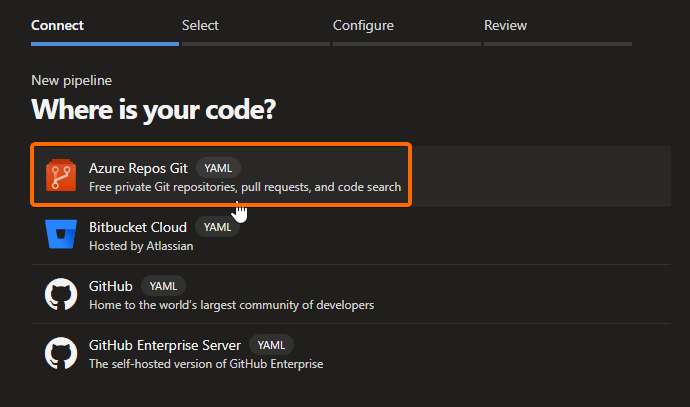Open the Connect step tab
Image resolution: width=690 pixels, height=407 pixels.
57,25
